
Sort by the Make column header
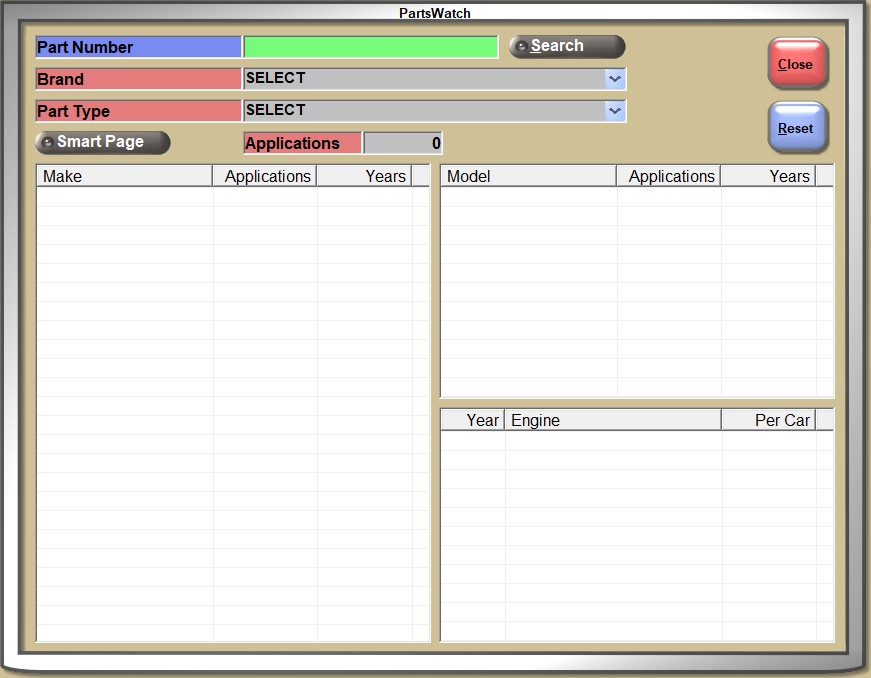coord(124,176)
